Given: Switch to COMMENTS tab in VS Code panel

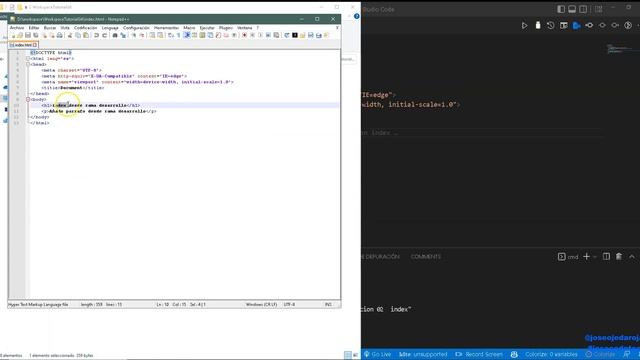Looking at the screenshot, I should click(x=426, y=256).
